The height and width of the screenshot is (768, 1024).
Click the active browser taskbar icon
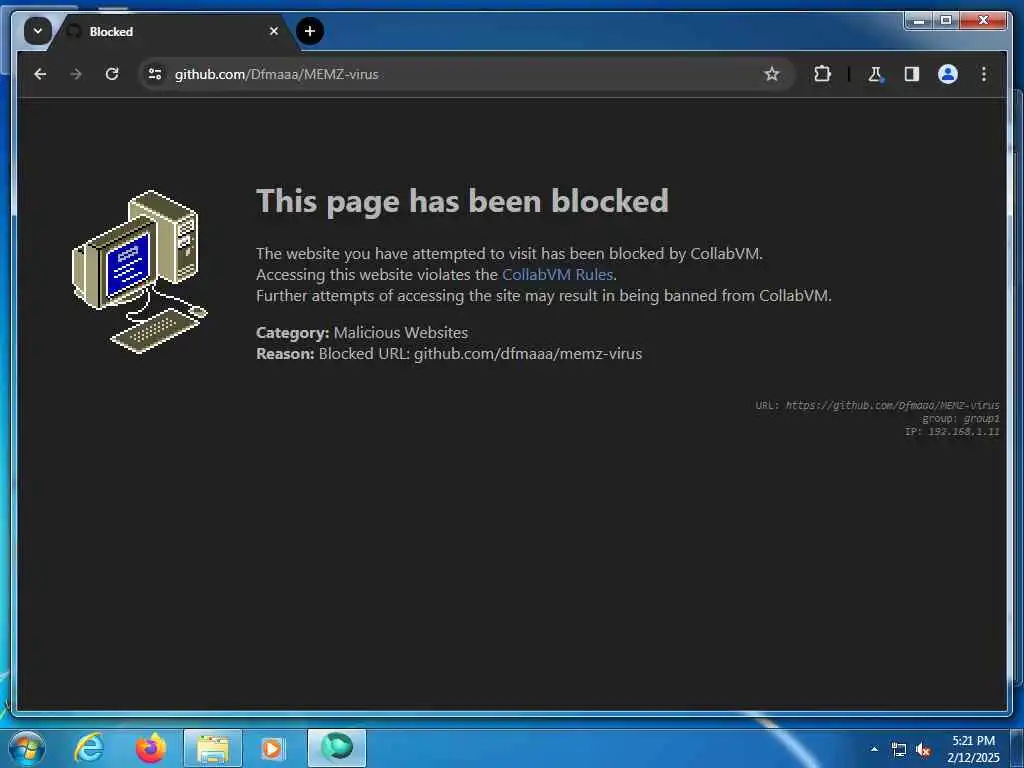pyautogui.click(x=337, y=748)
